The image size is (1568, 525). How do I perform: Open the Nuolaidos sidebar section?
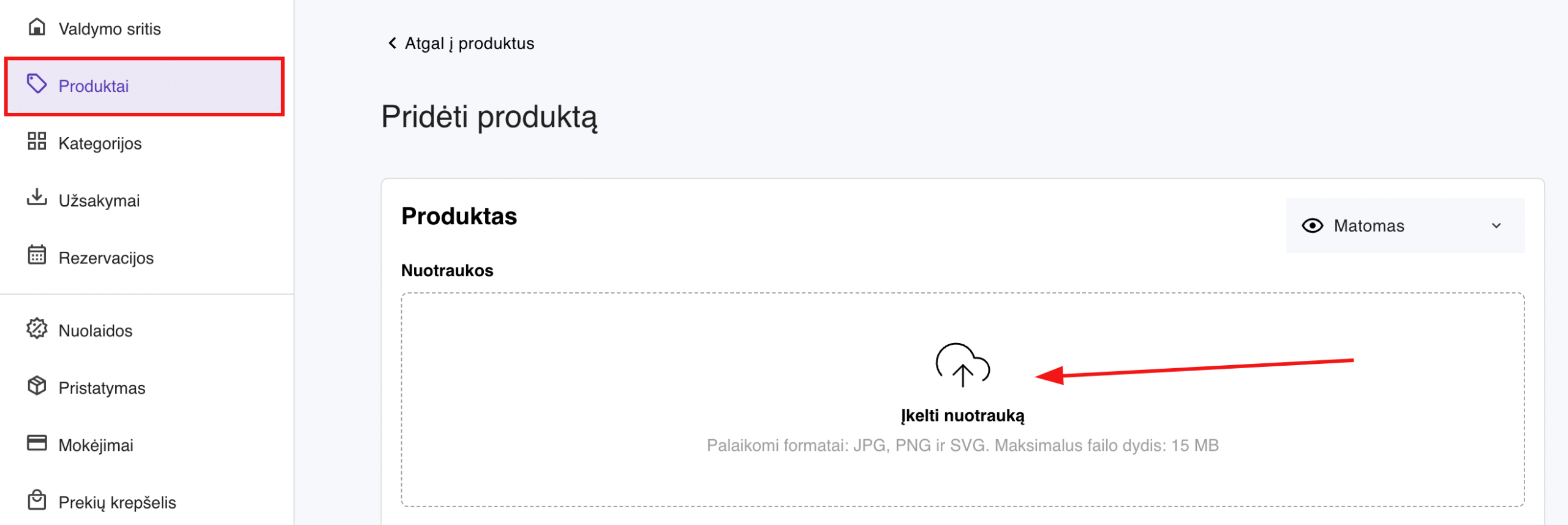click(x=96, y=331)
